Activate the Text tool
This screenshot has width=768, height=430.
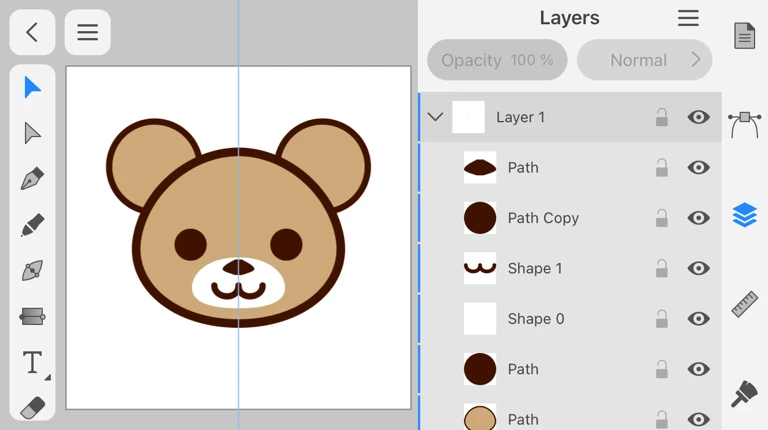32,362
